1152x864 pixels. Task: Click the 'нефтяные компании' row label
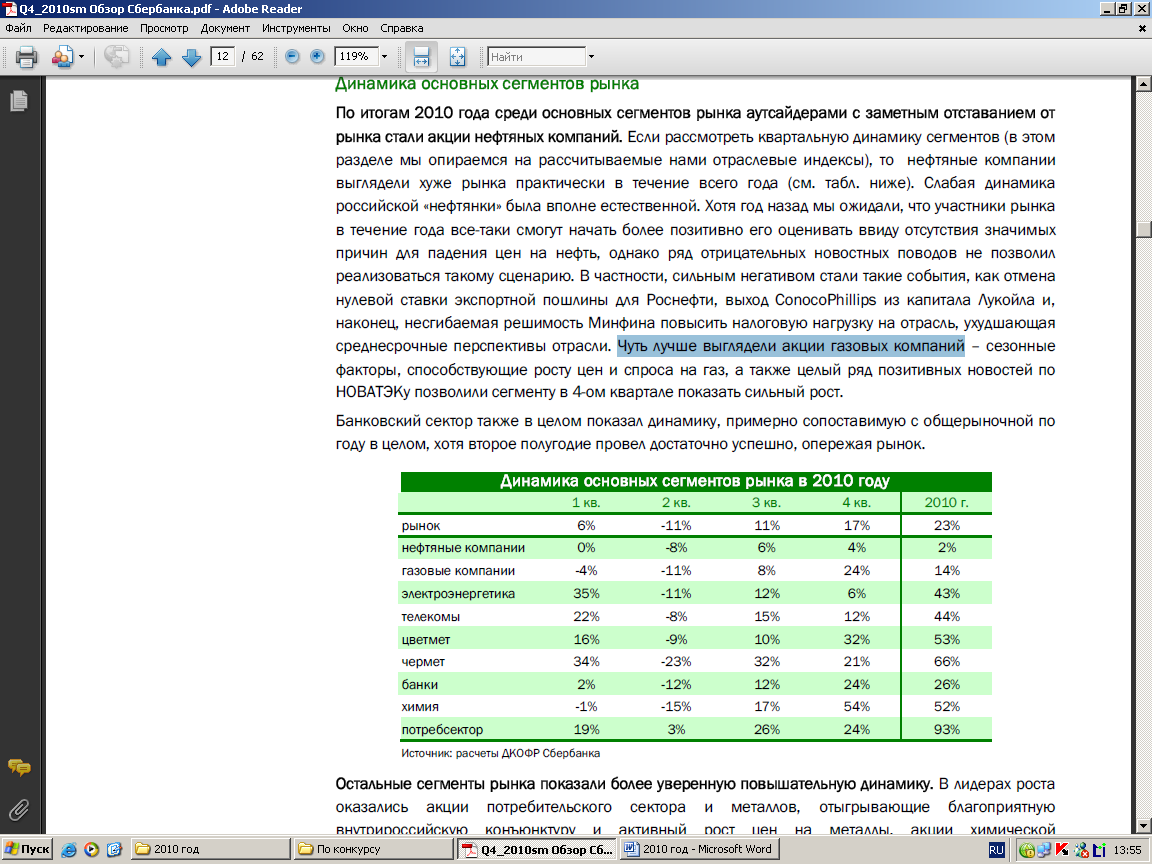[464, 548]
